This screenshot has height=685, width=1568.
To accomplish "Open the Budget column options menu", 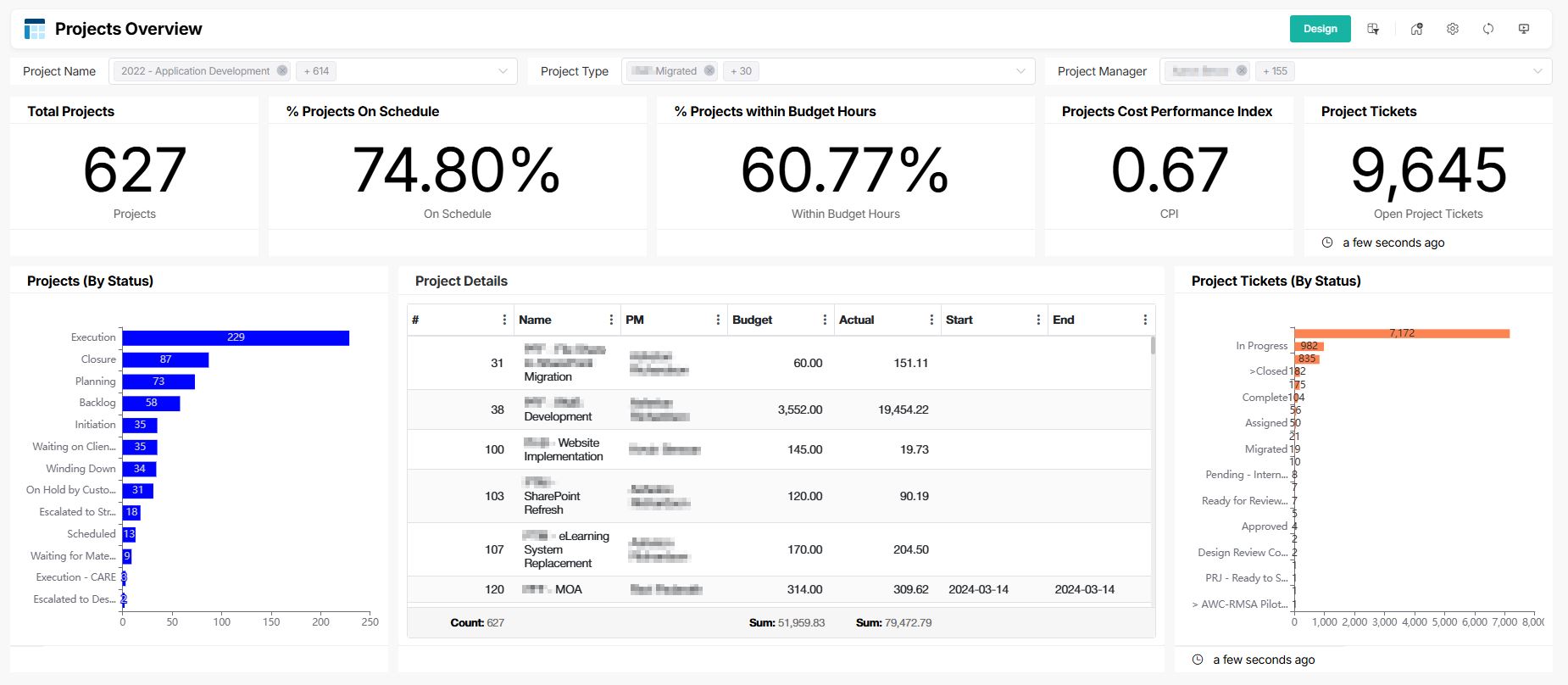I will pos(825,320).
